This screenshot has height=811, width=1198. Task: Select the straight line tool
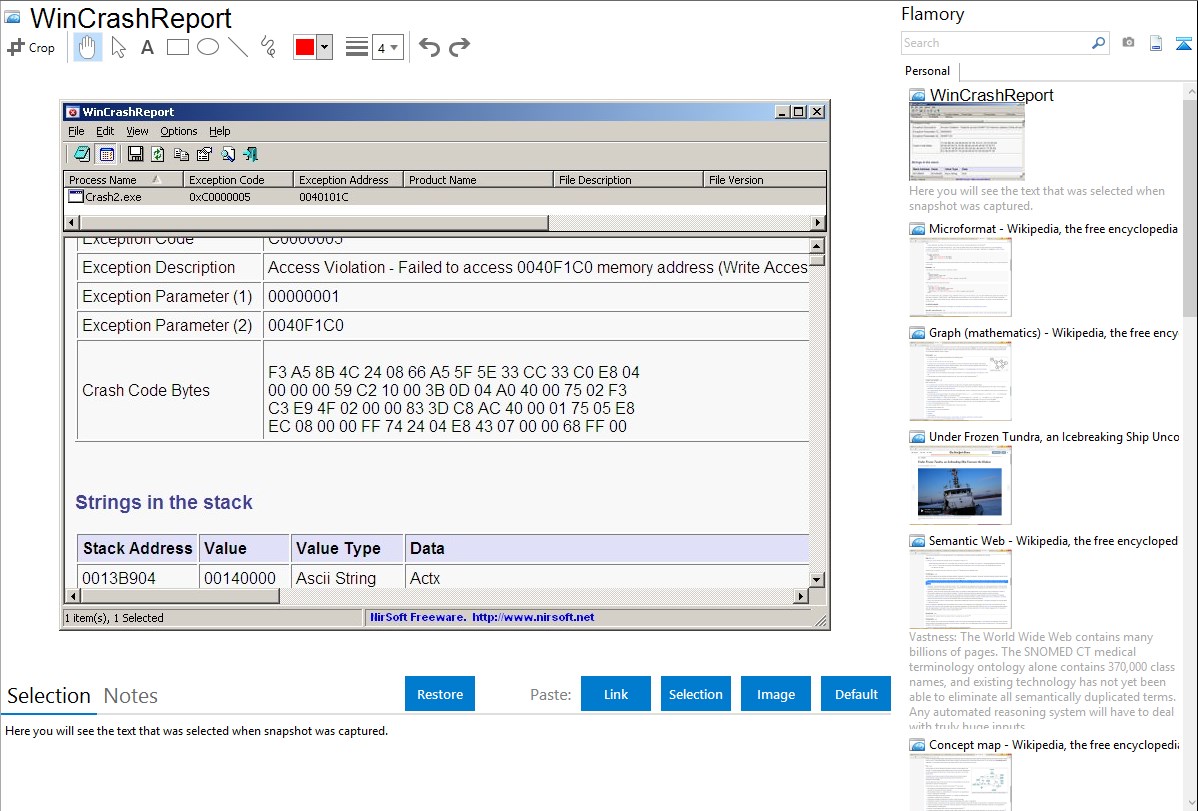pyautogui.click(x=238, y=47)
